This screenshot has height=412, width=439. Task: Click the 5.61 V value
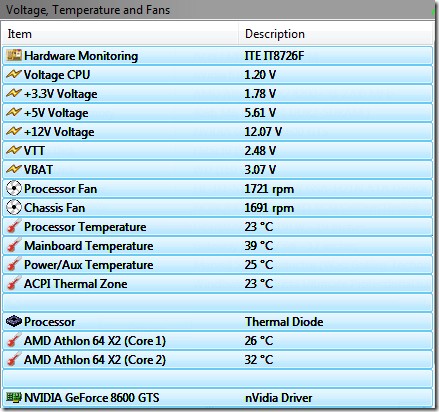pos(260,113)
